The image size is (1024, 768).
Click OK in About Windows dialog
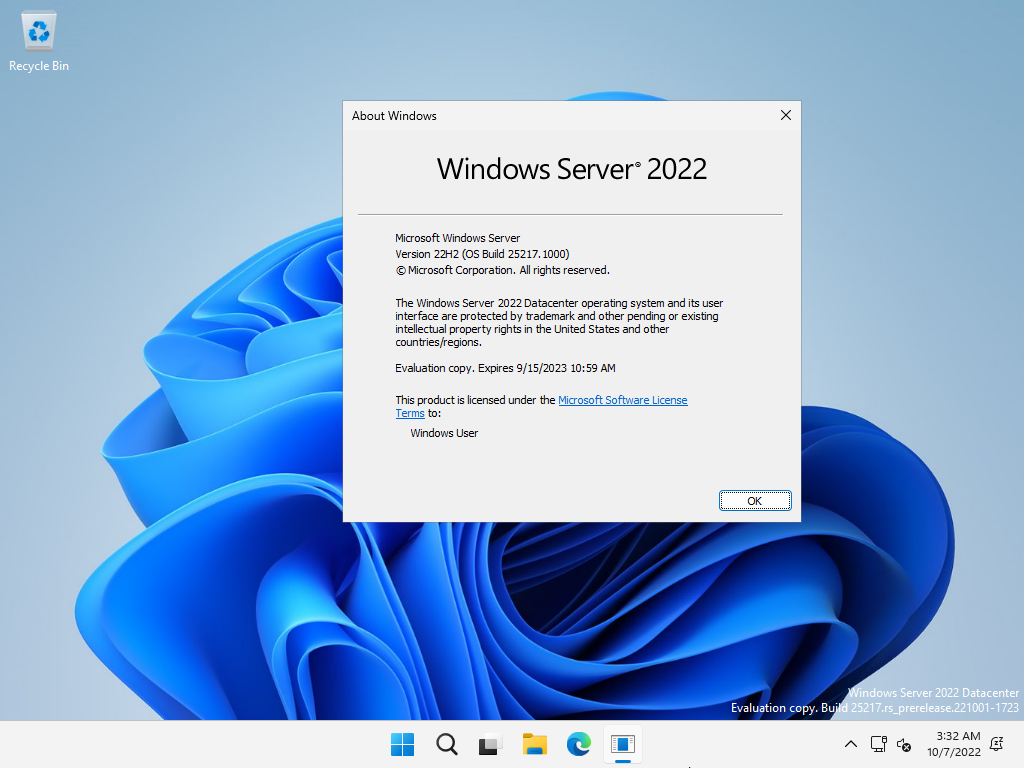755,501
